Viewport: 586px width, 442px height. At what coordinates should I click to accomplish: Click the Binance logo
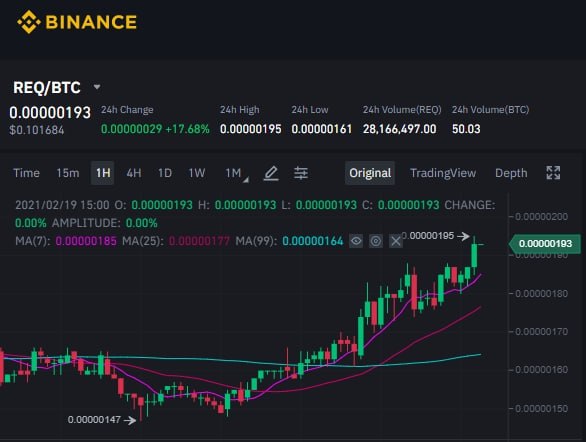(77, 22)
